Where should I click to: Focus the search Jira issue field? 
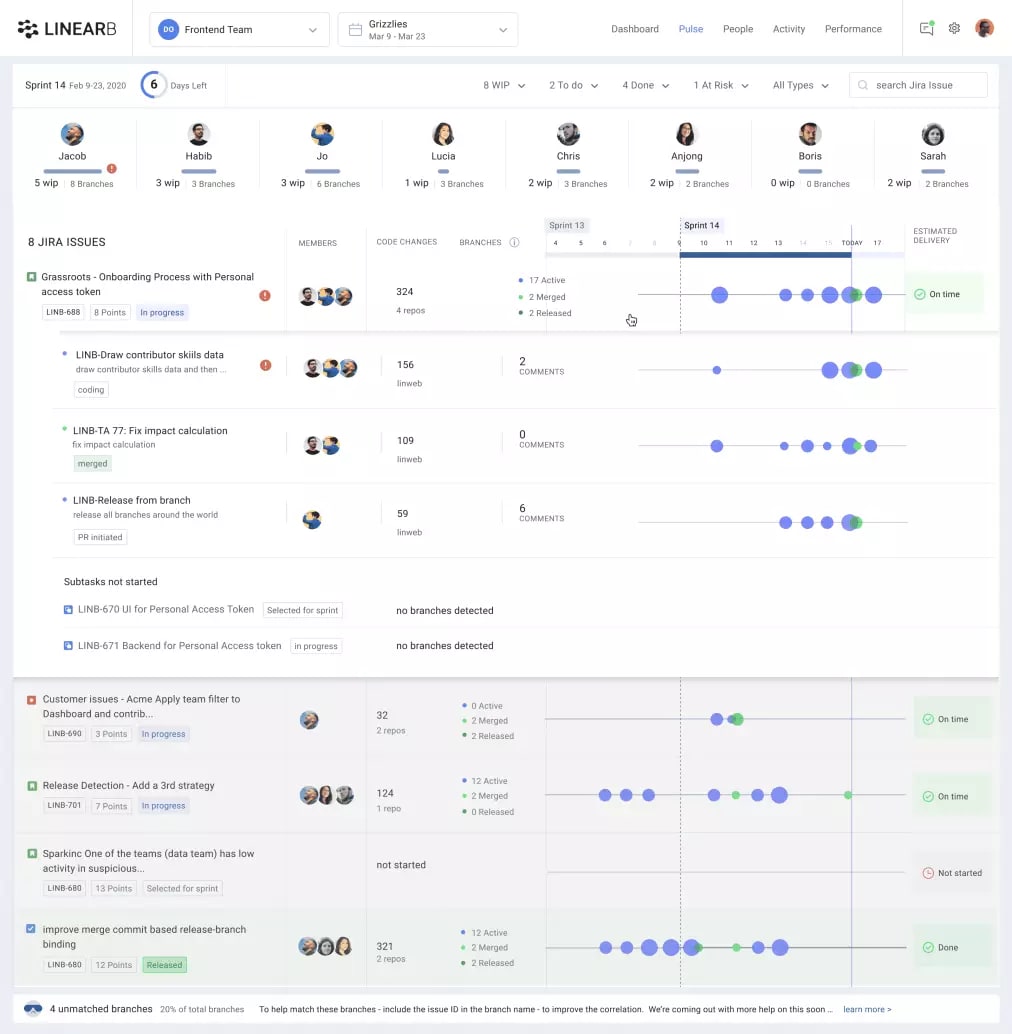click(x=918, y=85)
